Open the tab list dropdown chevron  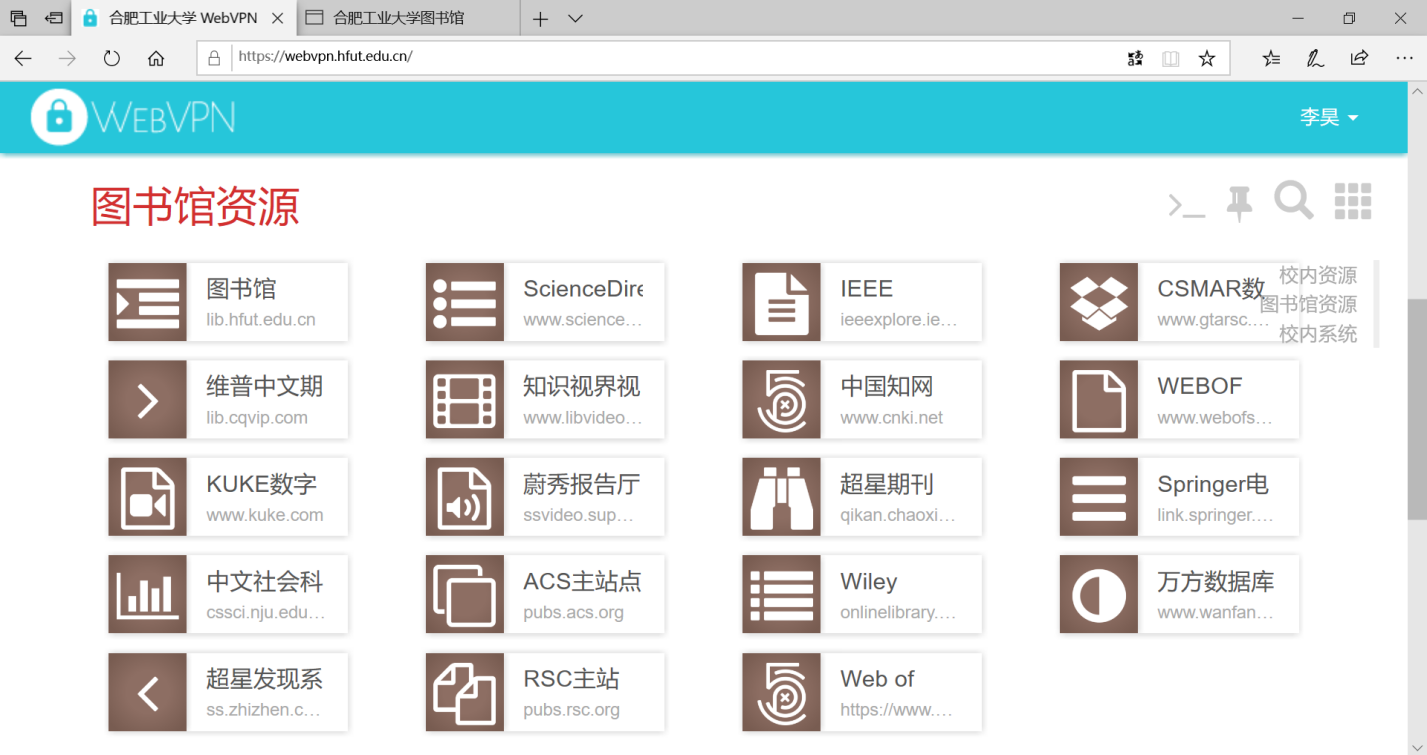pos(575,18)
